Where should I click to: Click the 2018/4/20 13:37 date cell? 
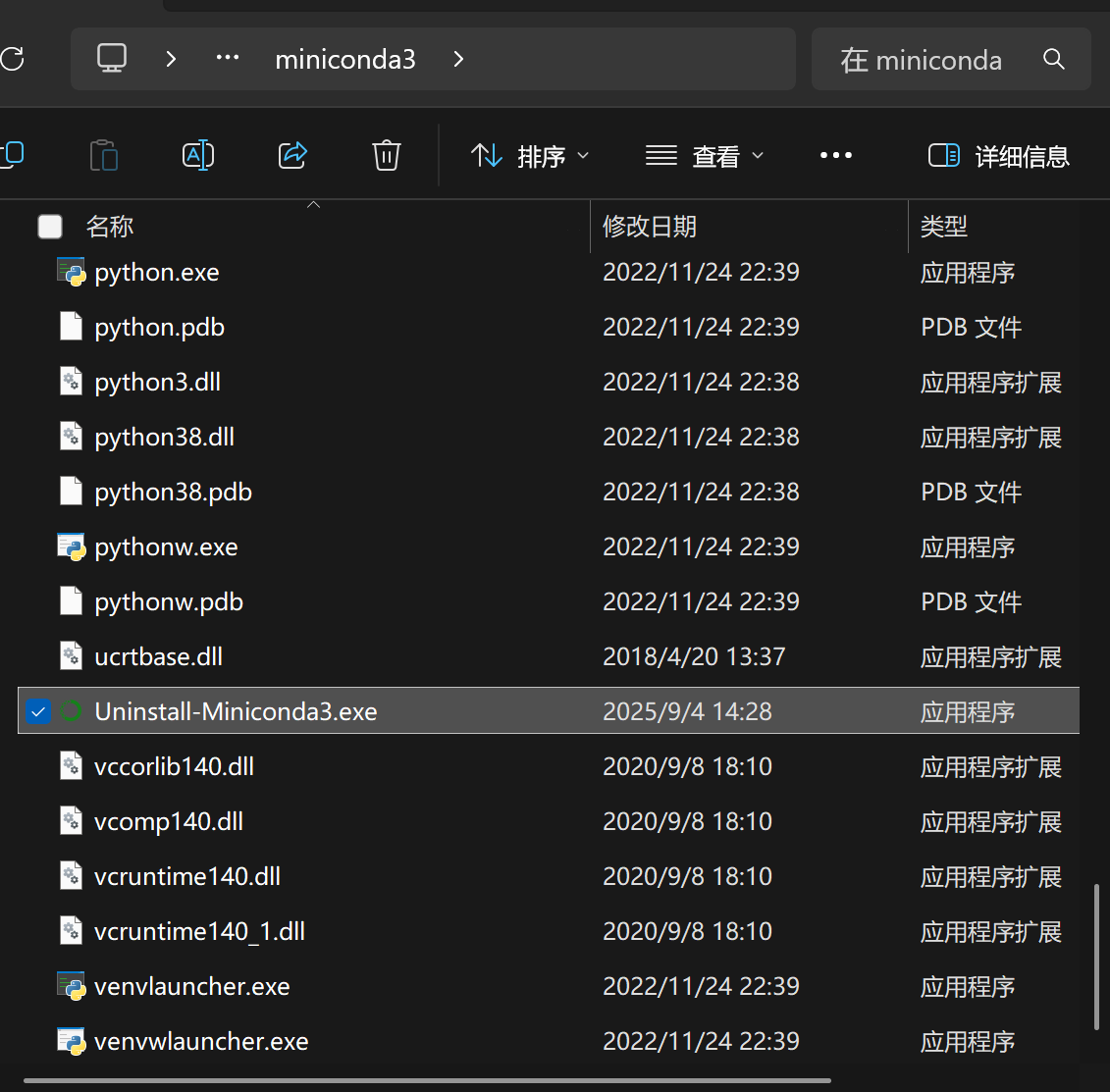point(694,656)
